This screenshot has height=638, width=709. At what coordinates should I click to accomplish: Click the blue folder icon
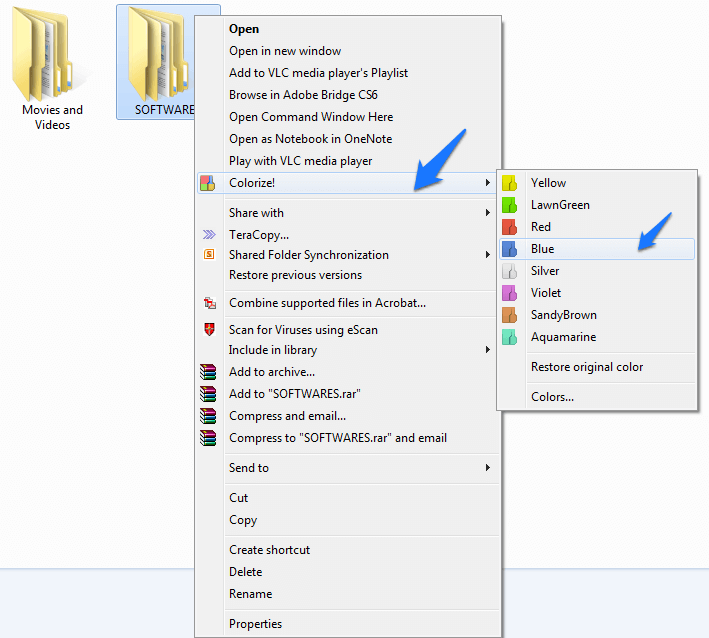click(x=510, y=249)
